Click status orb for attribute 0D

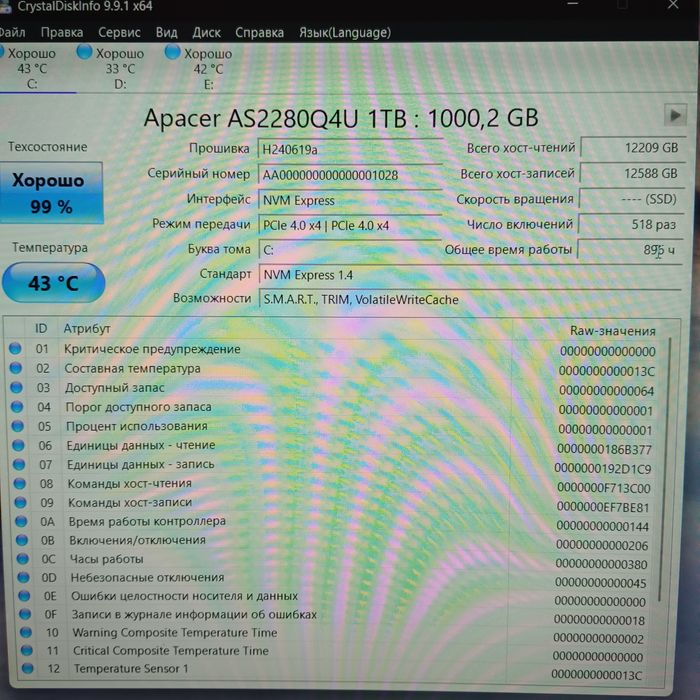pyautogui.click(x=24, y=578)
